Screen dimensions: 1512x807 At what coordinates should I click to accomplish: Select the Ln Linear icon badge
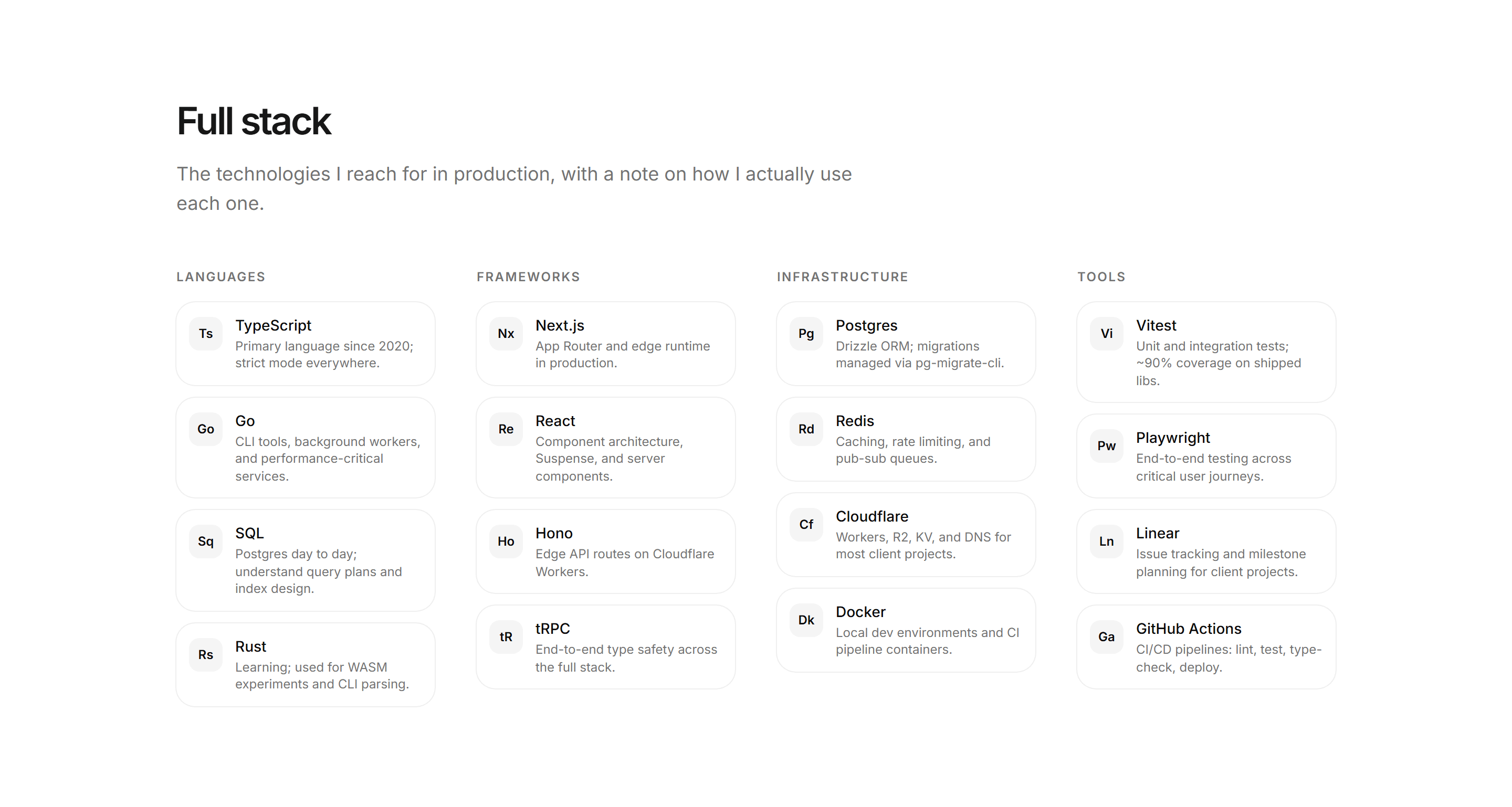[x=1106, y=541]
